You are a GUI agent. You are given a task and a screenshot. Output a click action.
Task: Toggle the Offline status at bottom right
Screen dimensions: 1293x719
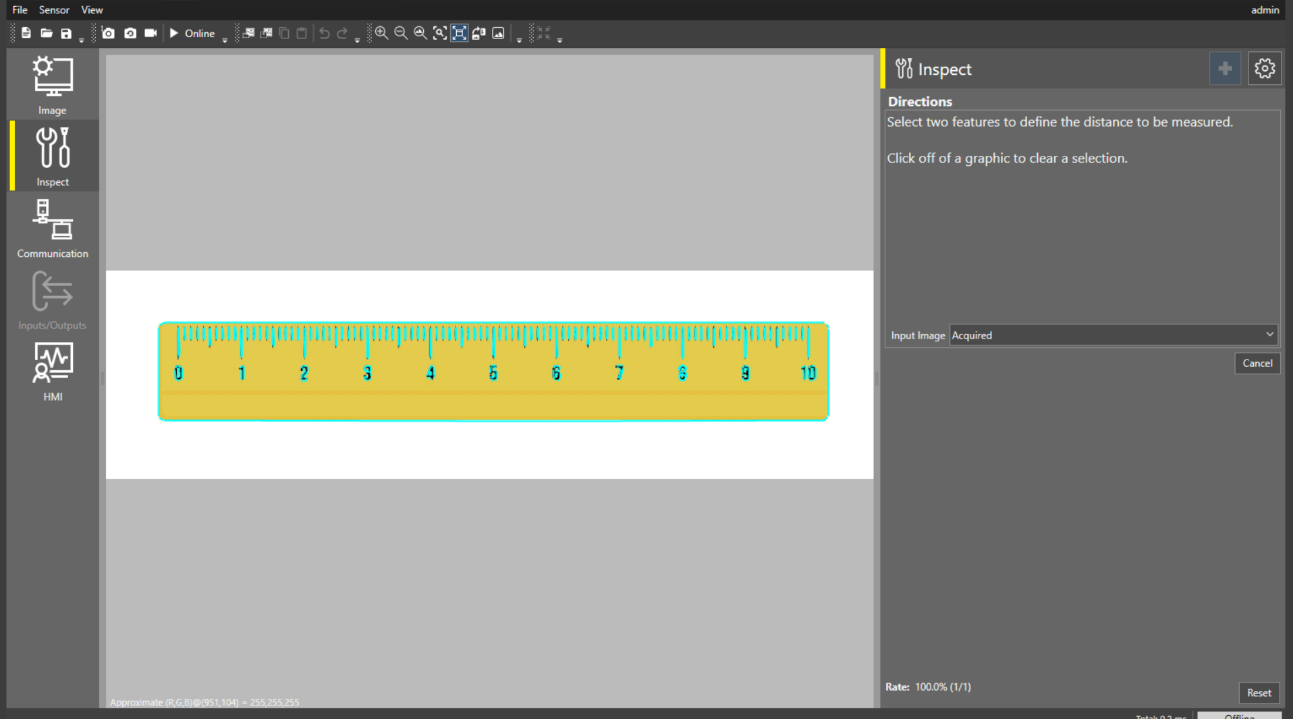(x=1240, y=716)
